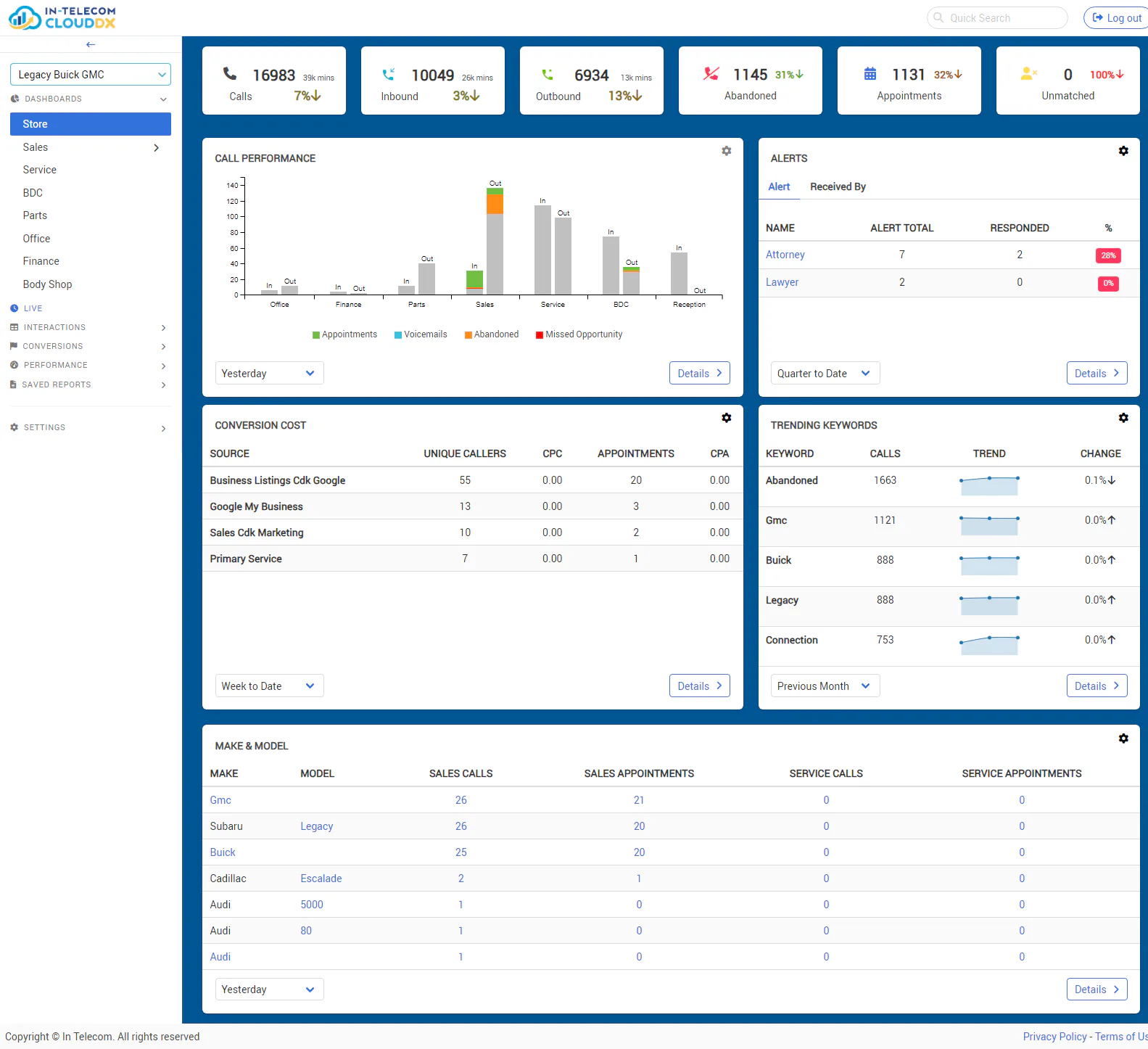Image resolution: width=1148 pixels, height=1049 pixels.
Task: Open Trending Keywords settings gear
Action: (1123, 418)
